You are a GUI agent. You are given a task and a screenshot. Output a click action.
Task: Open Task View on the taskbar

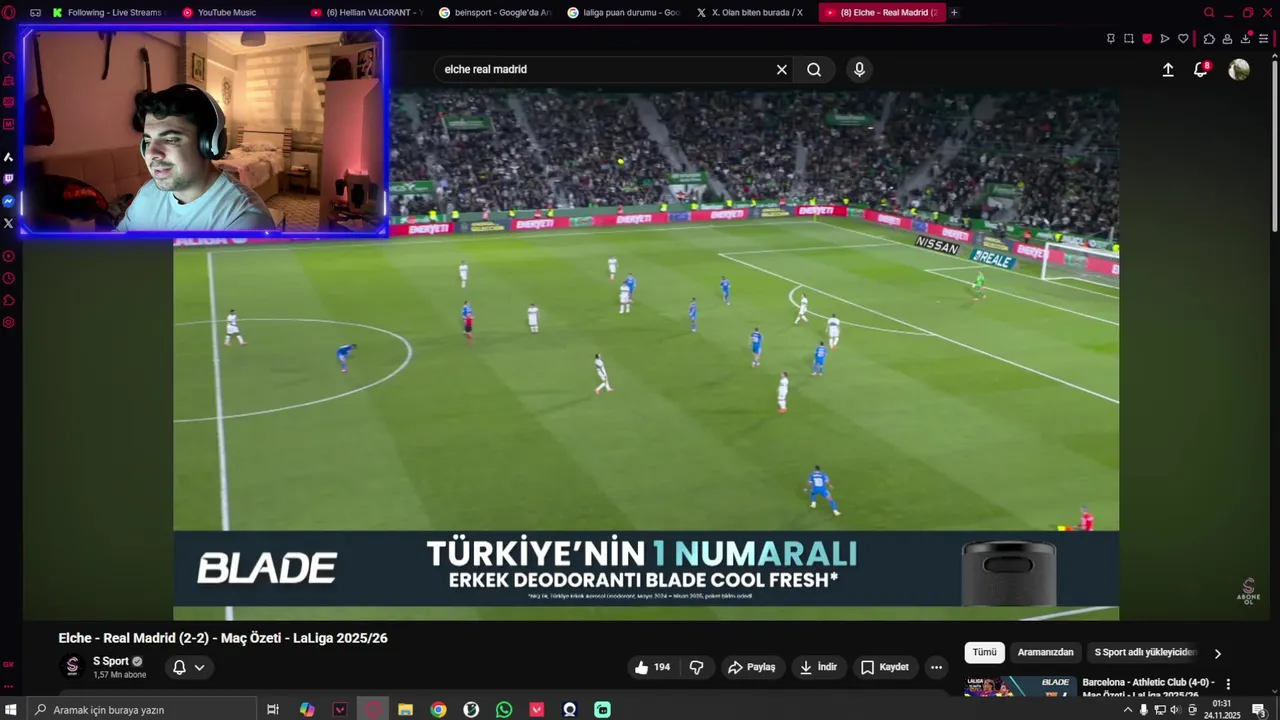[x=272, y=710]
